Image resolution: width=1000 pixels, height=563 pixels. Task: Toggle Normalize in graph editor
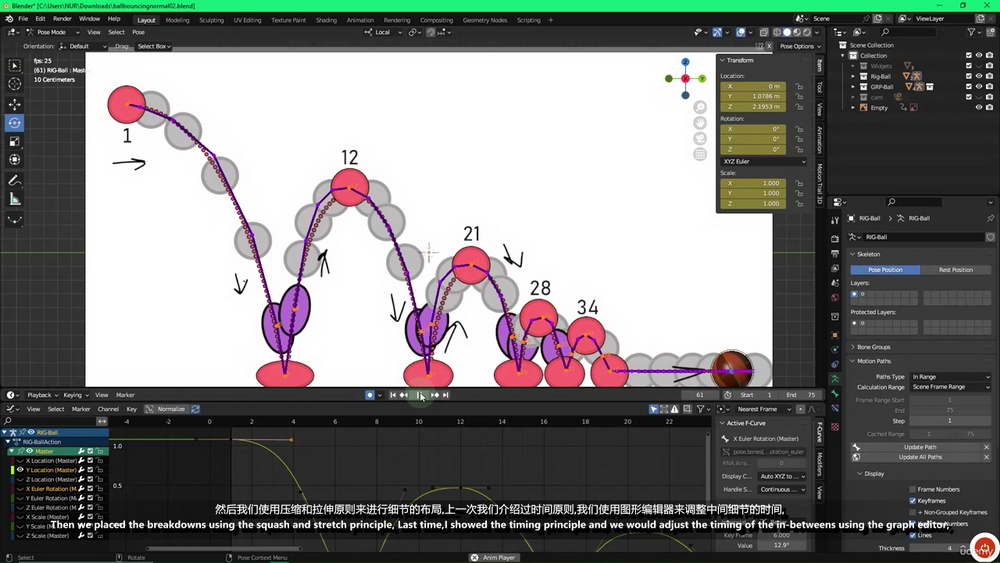point(165,409)
